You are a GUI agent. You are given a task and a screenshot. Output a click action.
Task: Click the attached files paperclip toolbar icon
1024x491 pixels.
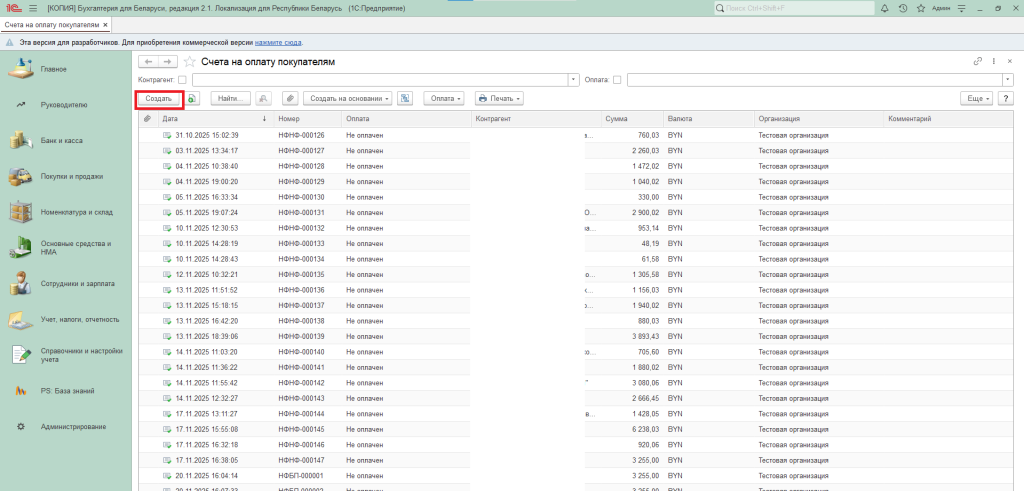(290, 99)
